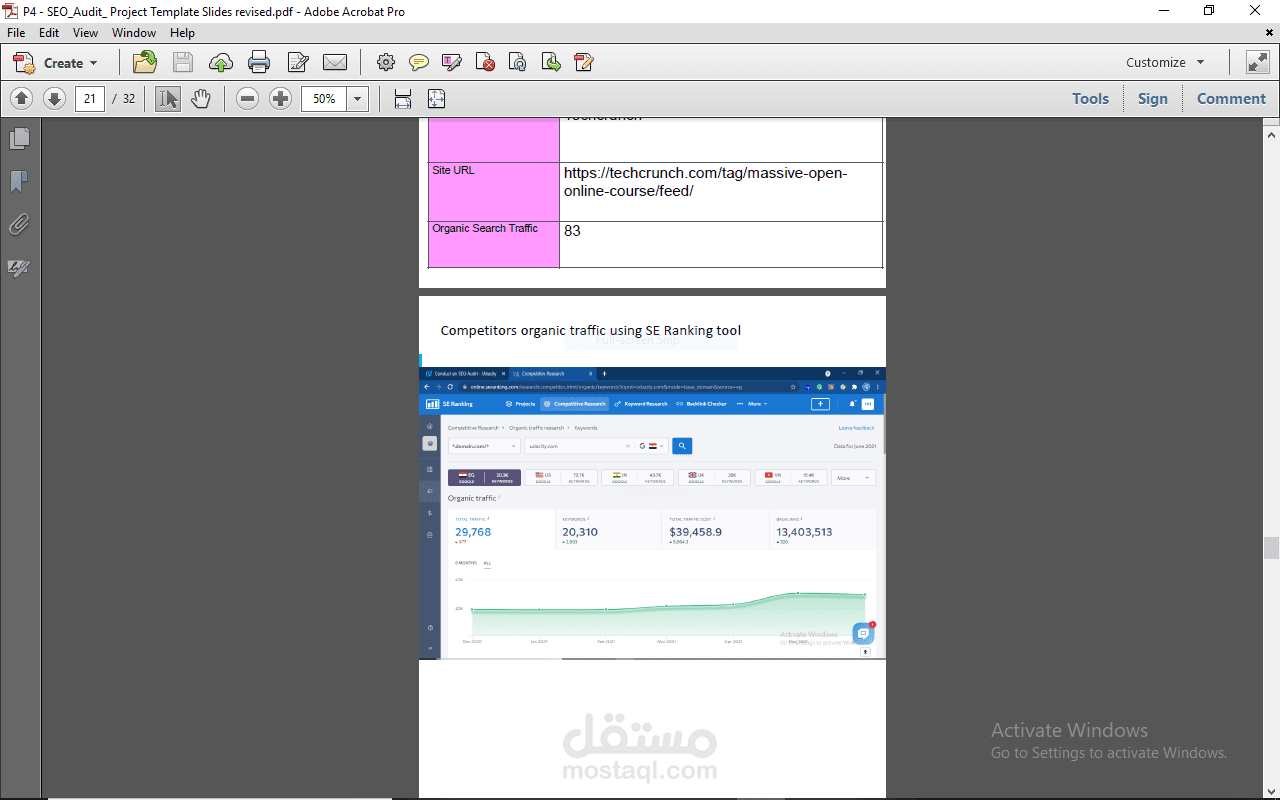Click the Open file folder icon

(145, 63)
